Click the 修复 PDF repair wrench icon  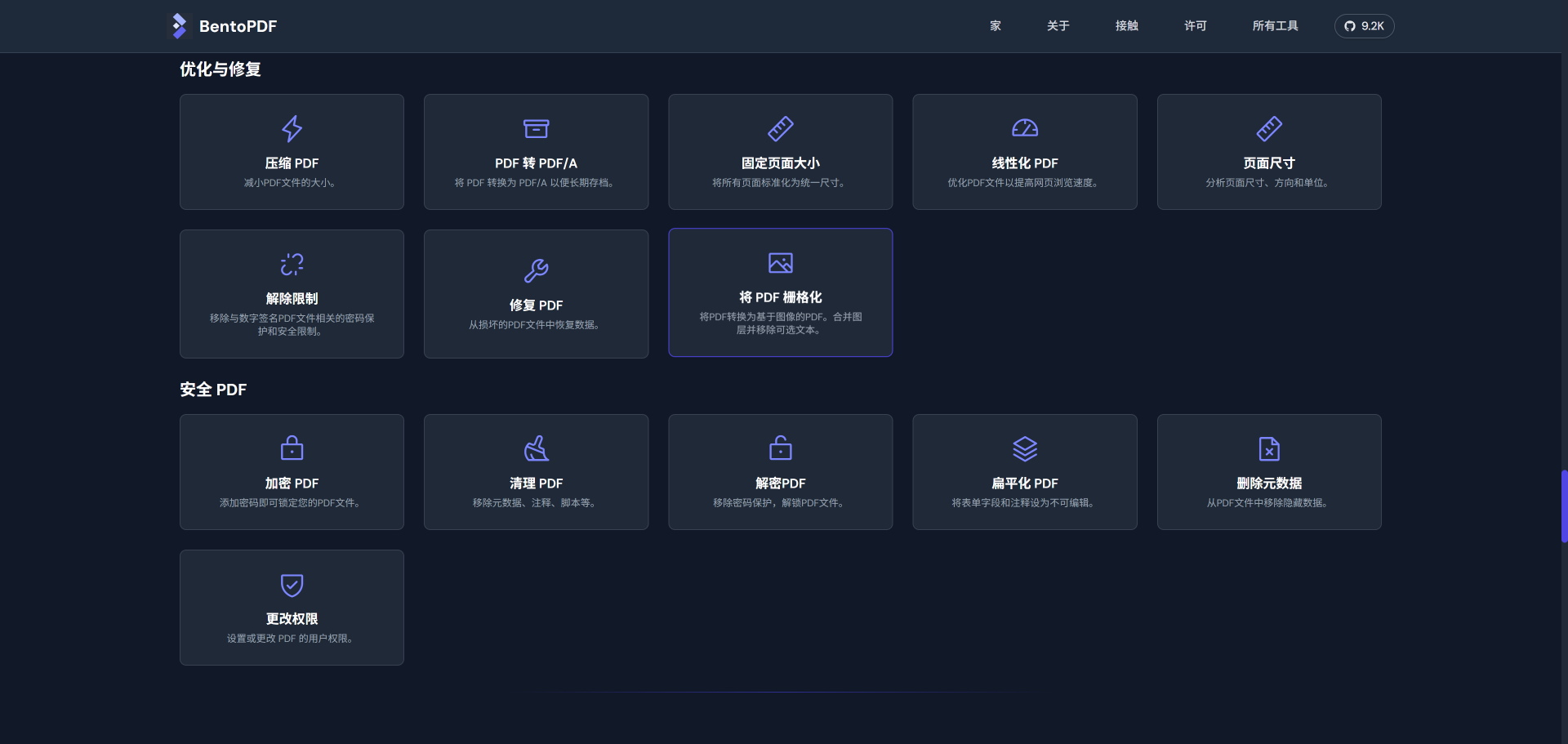[x=535, y=270]
